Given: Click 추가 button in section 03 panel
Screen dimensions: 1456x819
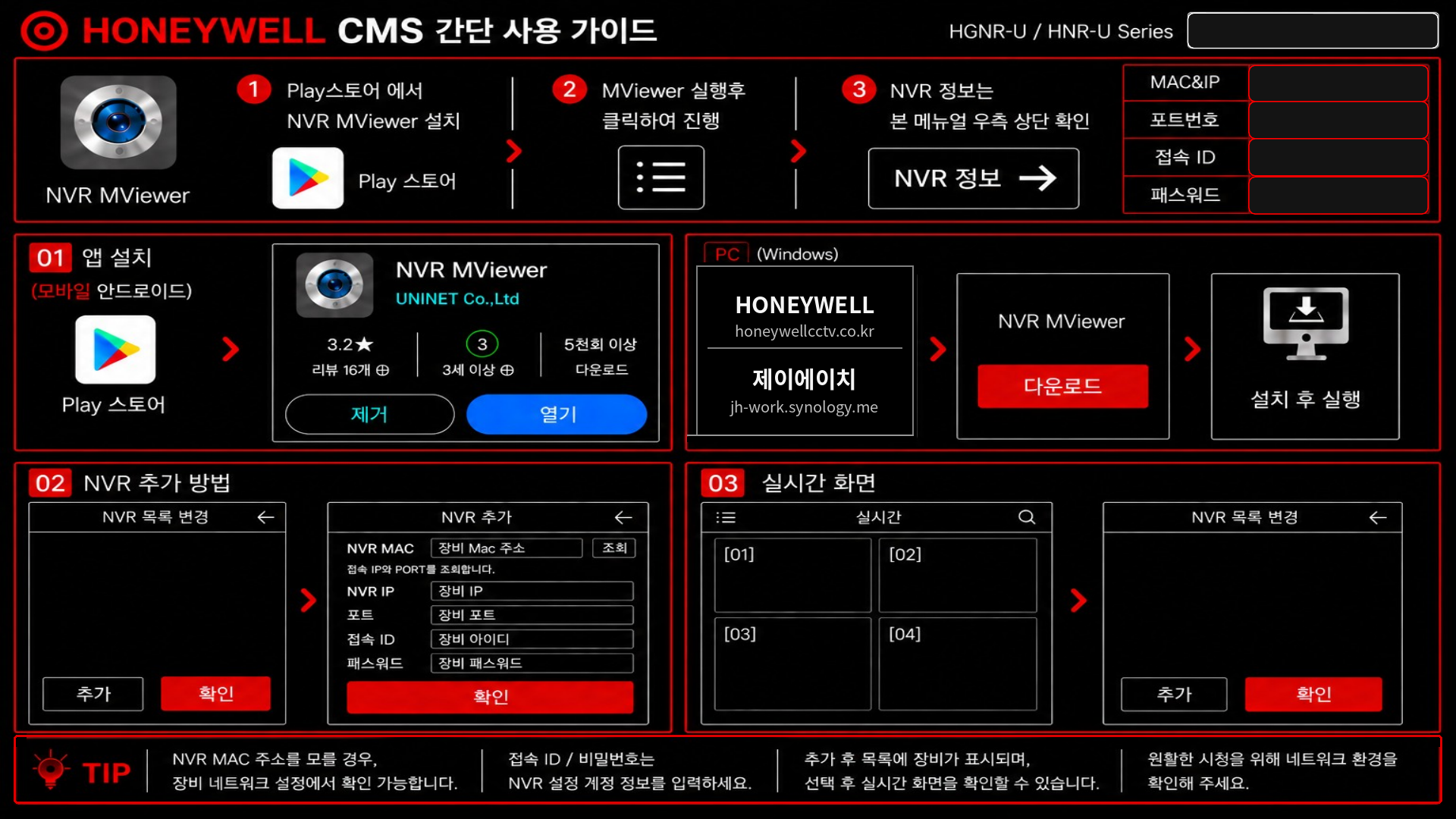Looking at the screenshot, I should pyautogui.click(x=1174, y=694).
